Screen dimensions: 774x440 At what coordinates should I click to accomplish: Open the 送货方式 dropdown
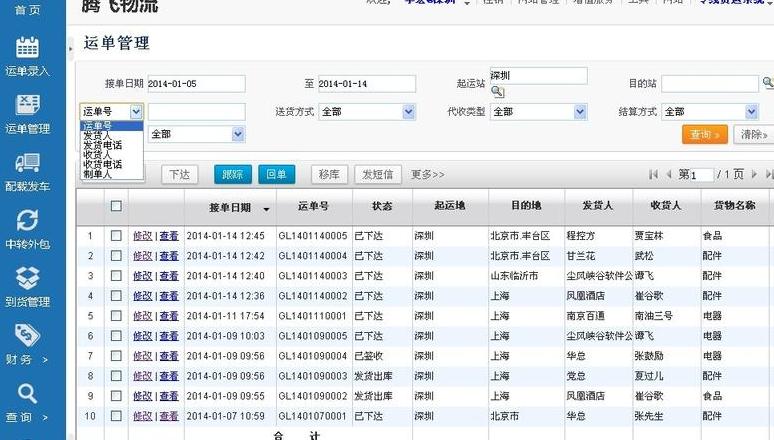[367, 112]
